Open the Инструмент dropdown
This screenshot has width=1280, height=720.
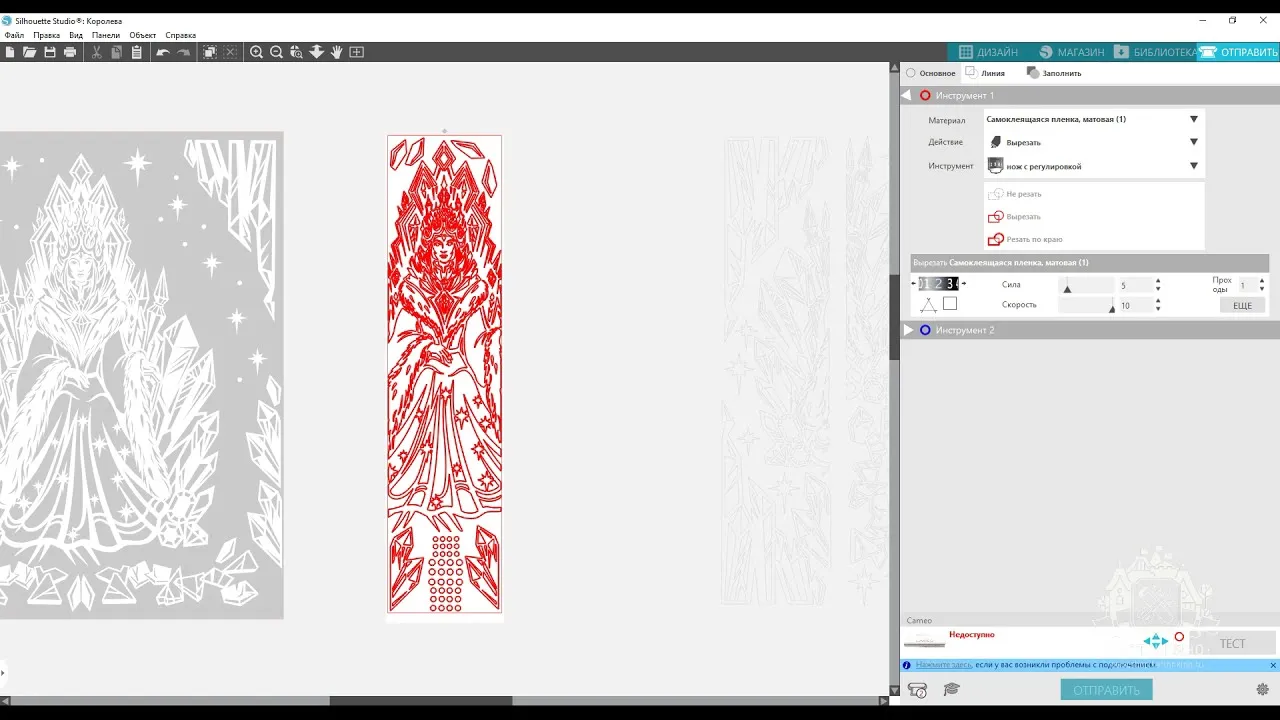tap(1094, 166)
